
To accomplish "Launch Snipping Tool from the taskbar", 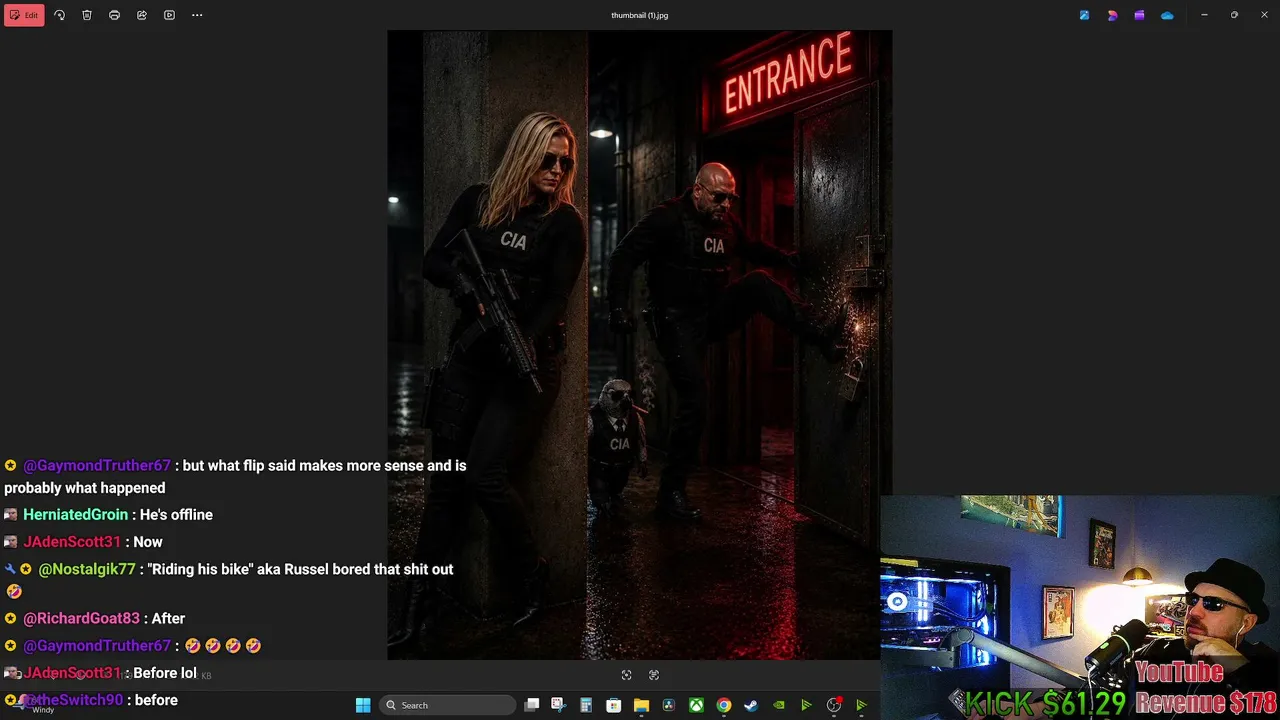I will [x=558, y=705].
